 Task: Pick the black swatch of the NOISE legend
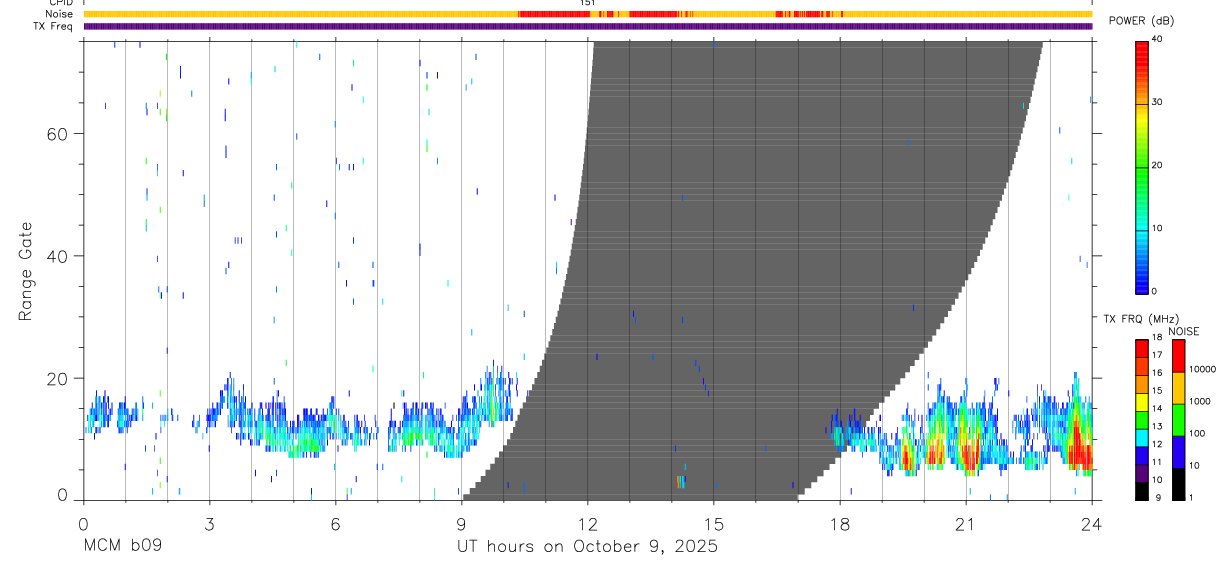click(1178, 484)
